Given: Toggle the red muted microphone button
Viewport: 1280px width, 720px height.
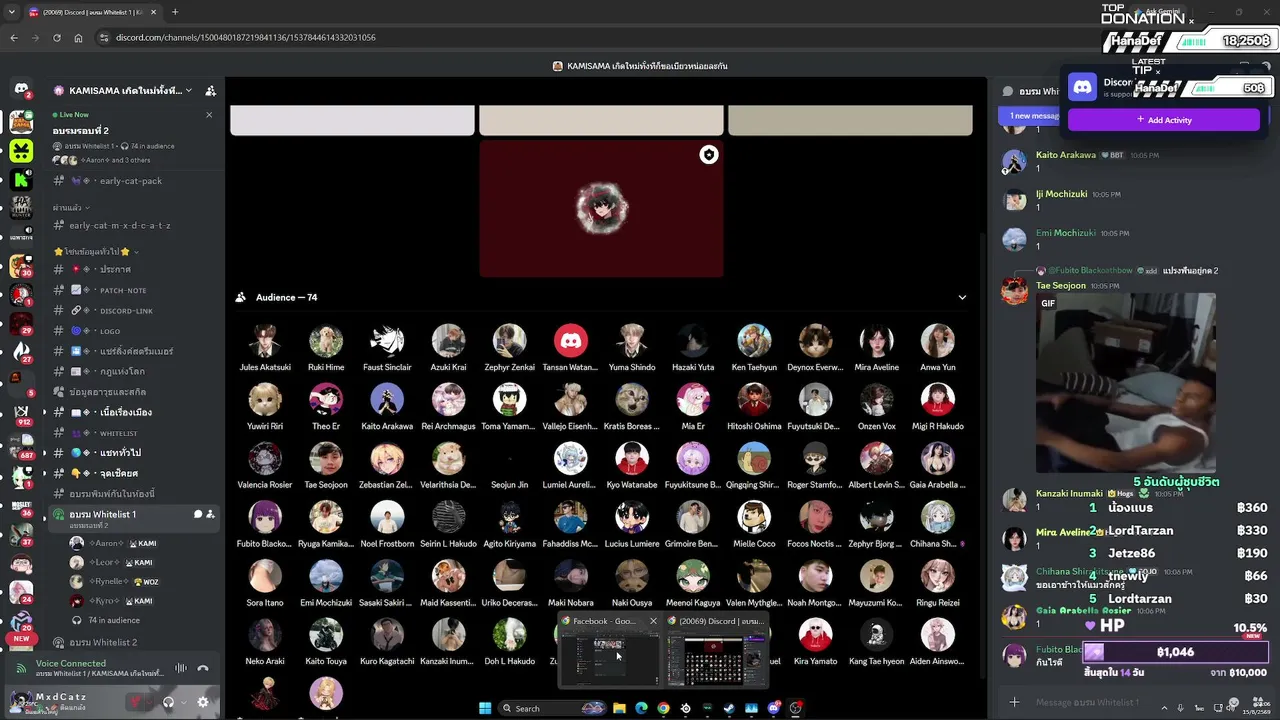Looking at the screenshot, I should 135,702.
